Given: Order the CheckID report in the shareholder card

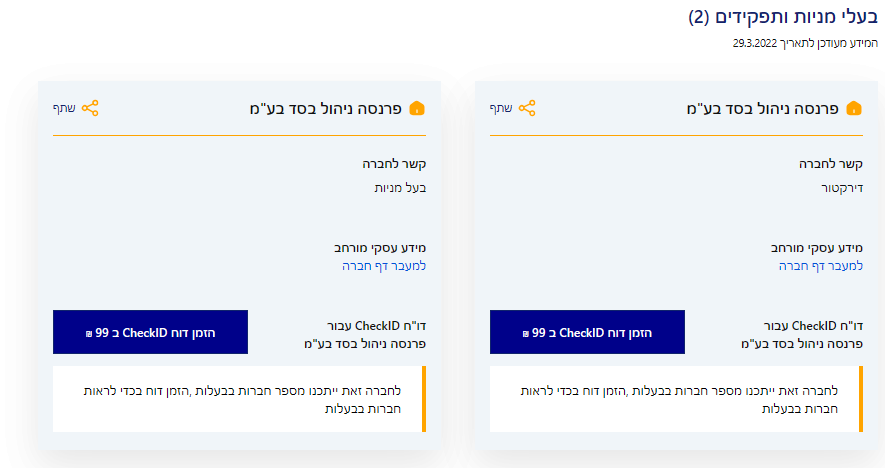Looking at the screenshot, I should (150, 332).
